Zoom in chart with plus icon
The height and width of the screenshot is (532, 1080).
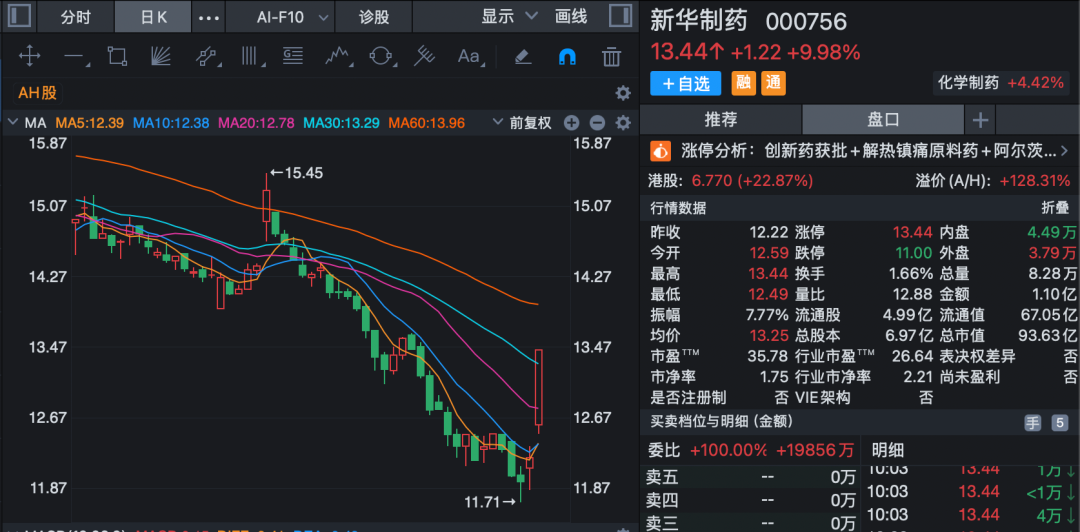tap(571, 123)
